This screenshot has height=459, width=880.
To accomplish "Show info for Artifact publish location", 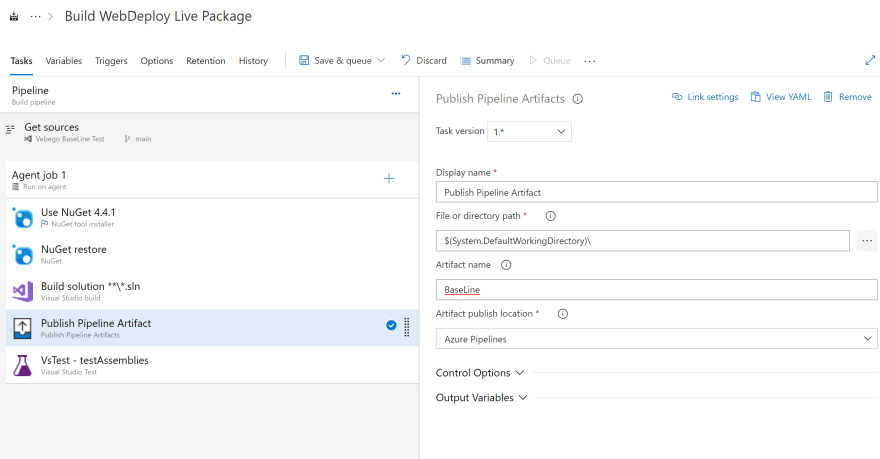I will click(562, 314).
